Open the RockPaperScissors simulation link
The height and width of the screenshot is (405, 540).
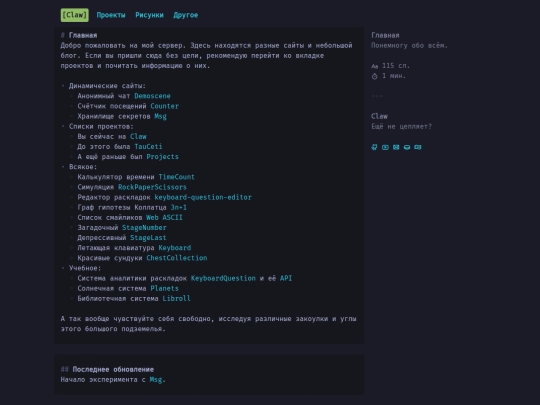tap(152, 187)
